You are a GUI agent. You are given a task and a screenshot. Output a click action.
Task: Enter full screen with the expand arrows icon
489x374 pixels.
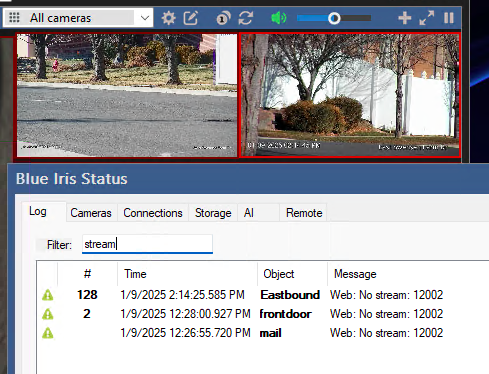(427, 18)
